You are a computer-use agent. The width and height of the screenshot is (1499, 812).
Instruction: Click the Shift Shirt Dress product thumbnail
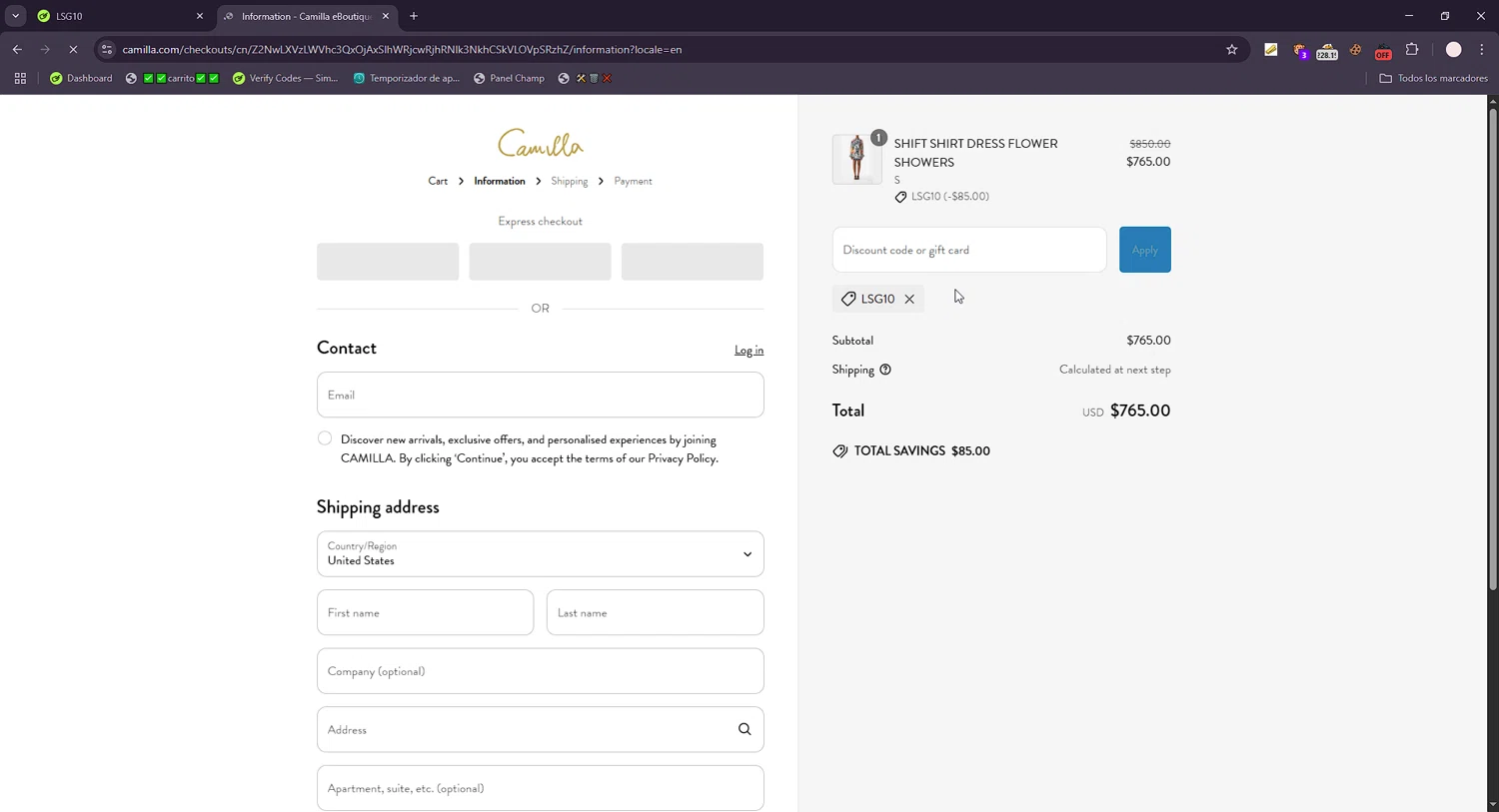point(857,159)
